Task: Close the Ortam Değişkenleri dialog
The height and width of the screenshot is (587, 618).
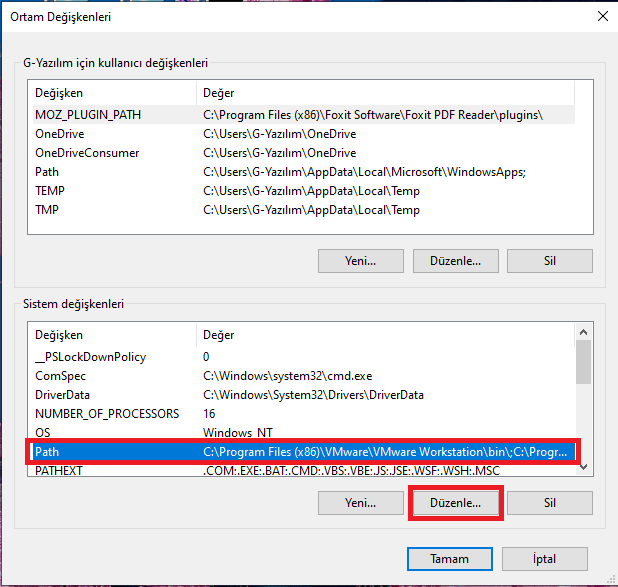Action: pos(601,16)
